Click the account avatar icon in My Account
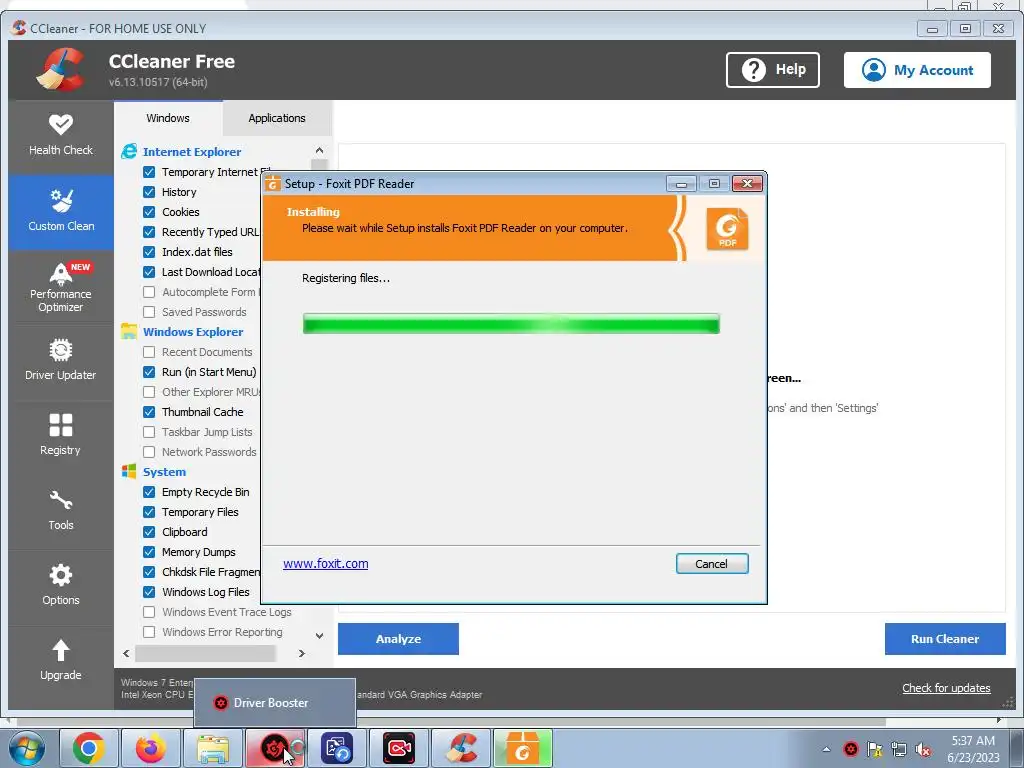The width and height of the screenshot is (1024, 768). pos(873,70)
